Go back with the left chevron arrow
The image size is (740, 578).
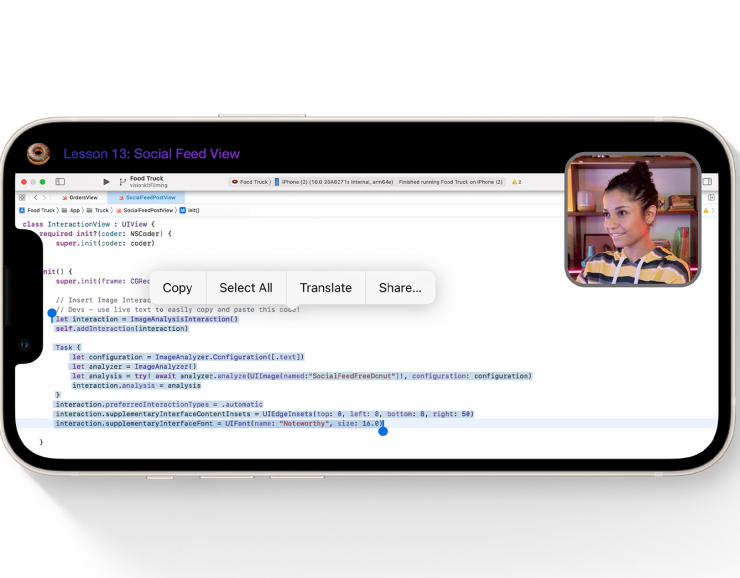point(34,198)
